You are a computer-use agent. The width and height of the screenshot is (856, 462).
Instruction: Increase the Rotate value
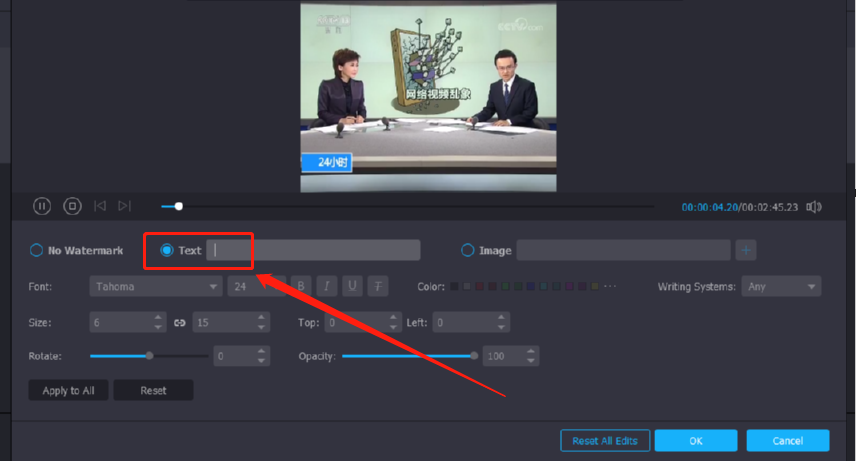tap(261, 351)
